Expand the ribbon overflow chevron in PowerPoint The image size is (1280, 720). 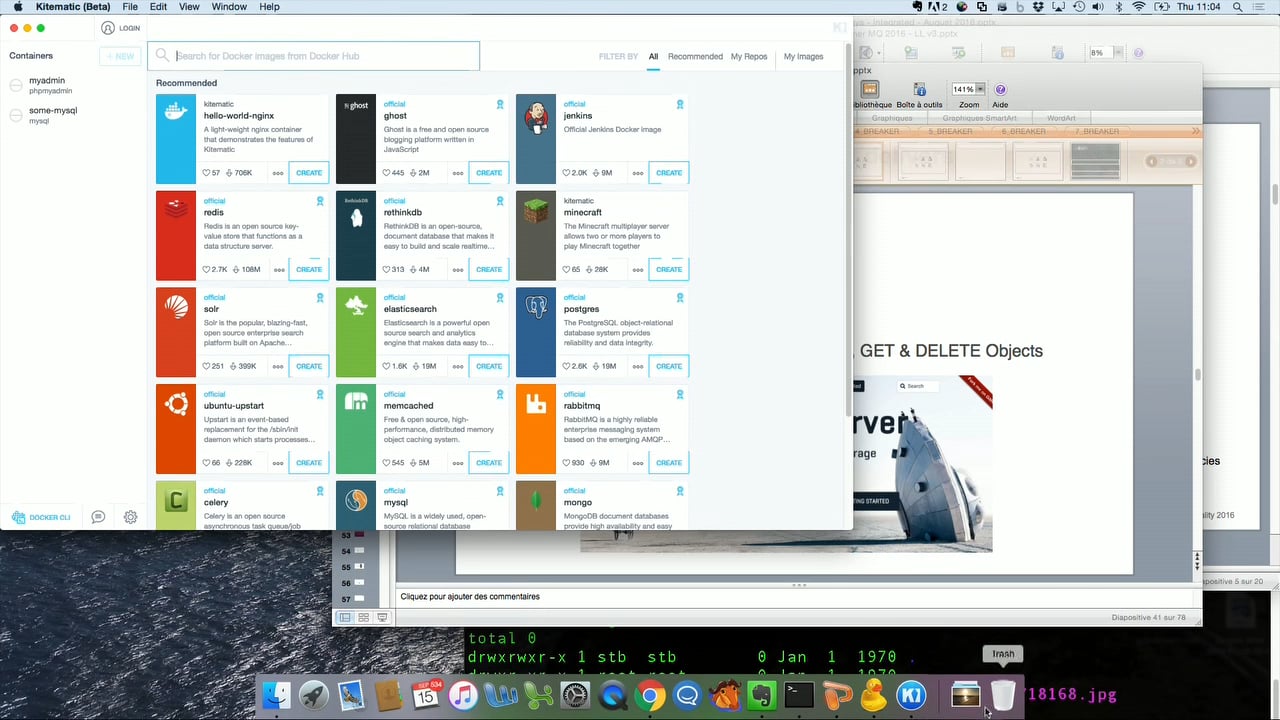click(1195, 132)
